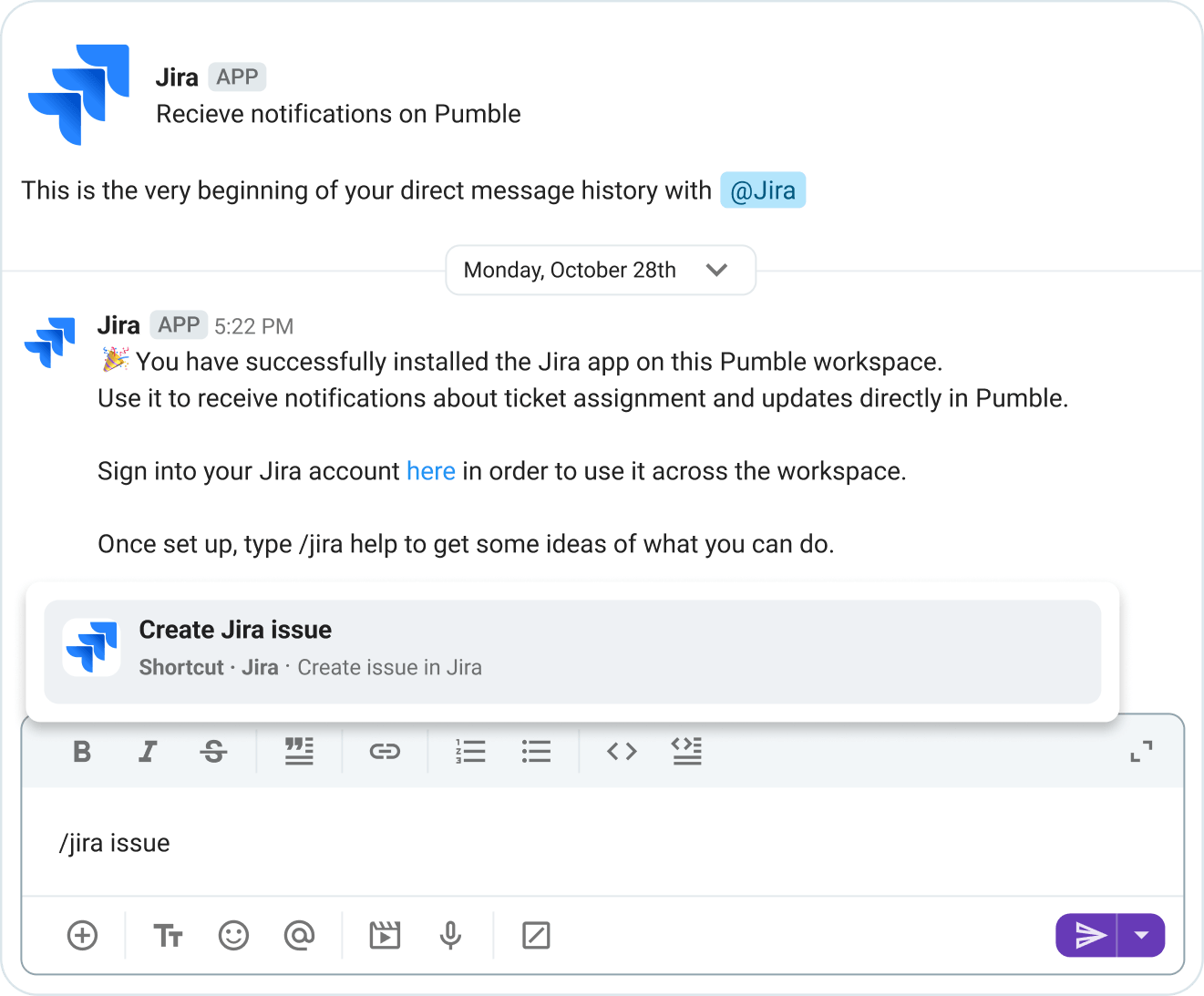
Task: Open the plus attachment menu
Action: (82, 936)
